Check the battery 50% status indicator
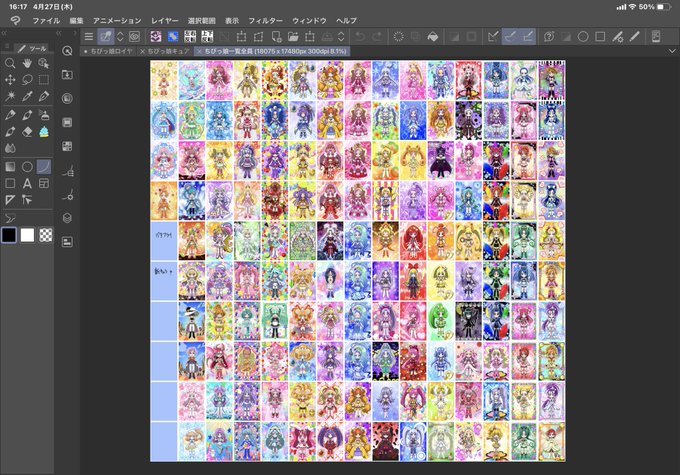 654,7
